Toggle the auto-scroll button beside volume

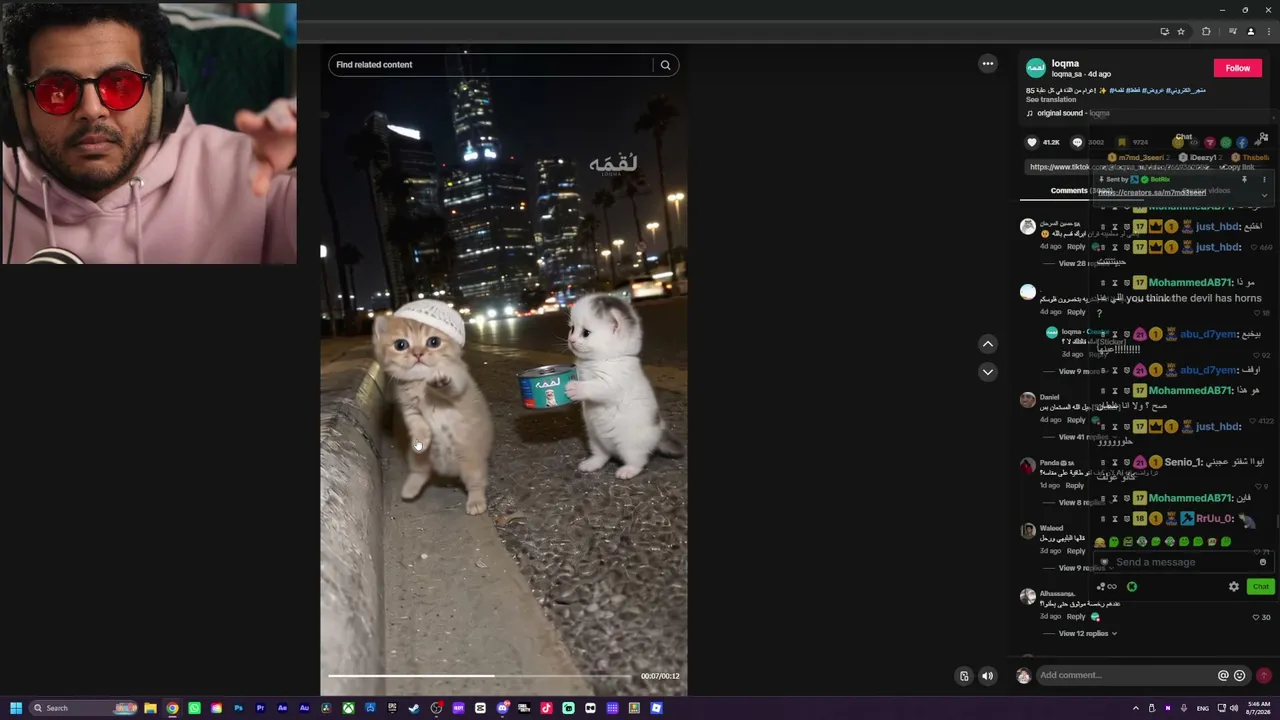point(964,676)
